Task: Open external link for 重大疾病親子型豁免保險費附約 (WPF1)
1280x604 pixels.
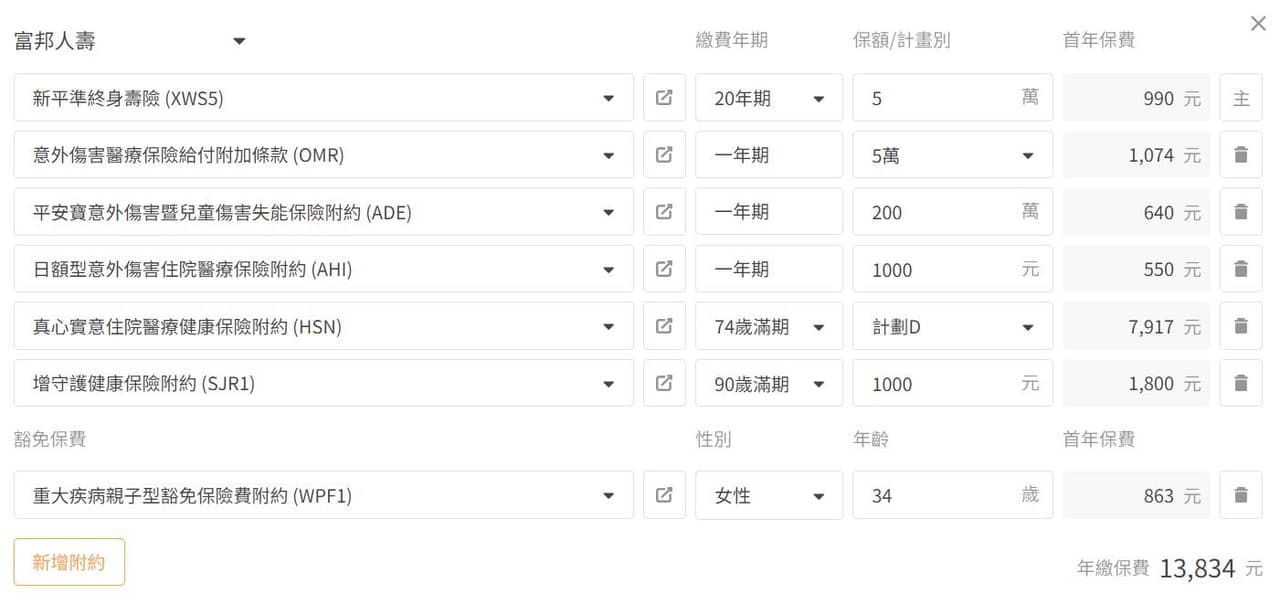Action: pos(664,495)
